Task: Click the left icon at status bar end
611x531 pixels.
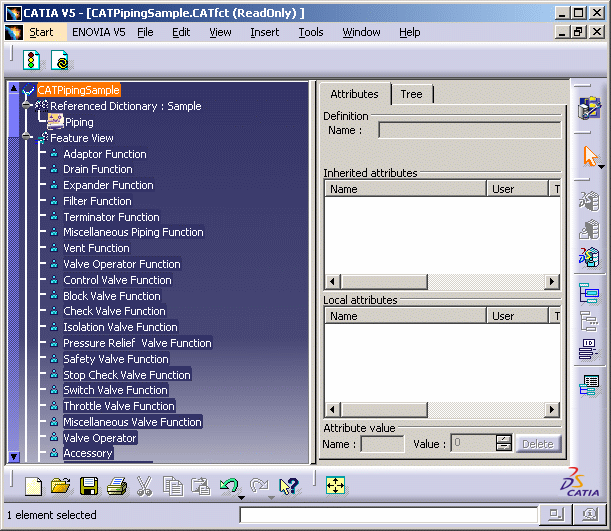Action: pos(556,515)
